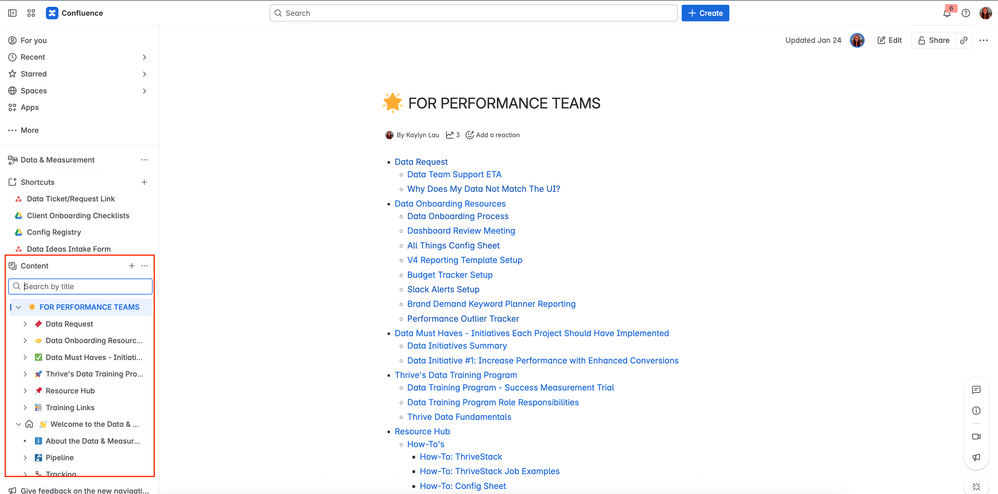Click the page editor avatar near Updated Jan 24
The image size is (998, 494).
[x=857, y=40]
